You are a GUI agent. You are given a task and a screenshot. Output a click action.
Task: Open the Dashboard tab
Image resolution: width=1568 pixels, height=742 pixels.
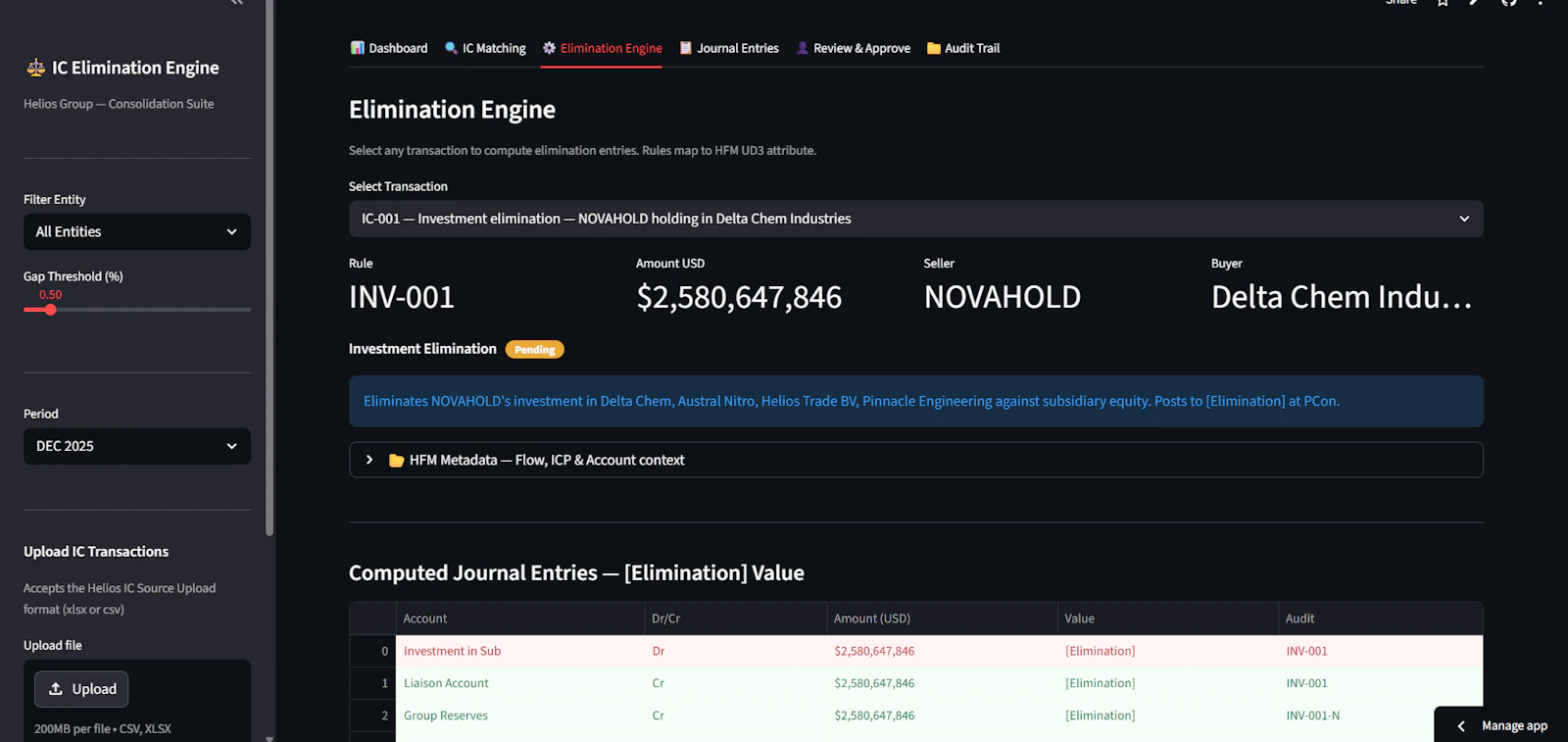pyautogui.click(x=389, y=48)
